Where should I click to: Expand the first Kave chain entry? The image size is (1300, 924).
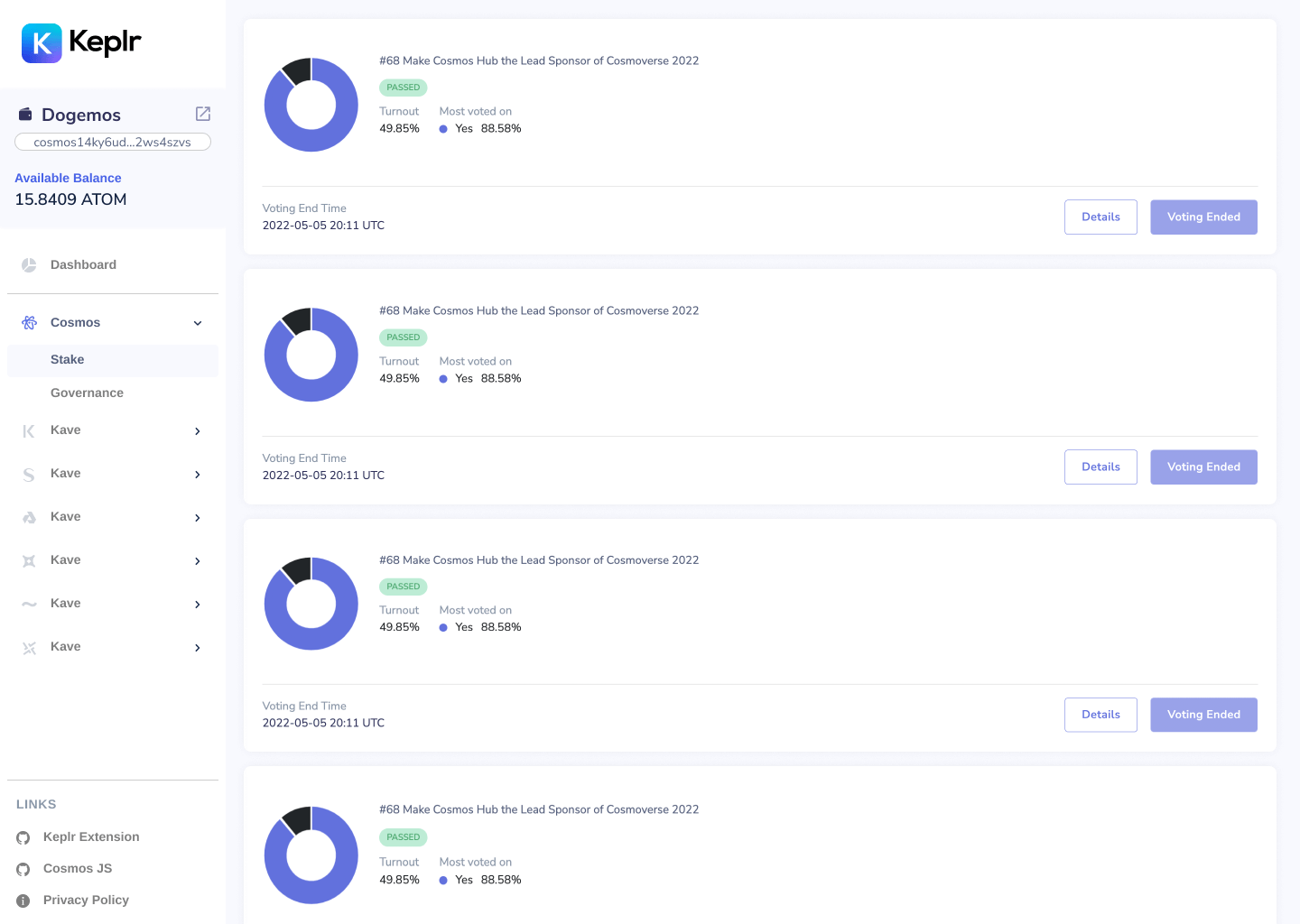(x=197, y=430)
